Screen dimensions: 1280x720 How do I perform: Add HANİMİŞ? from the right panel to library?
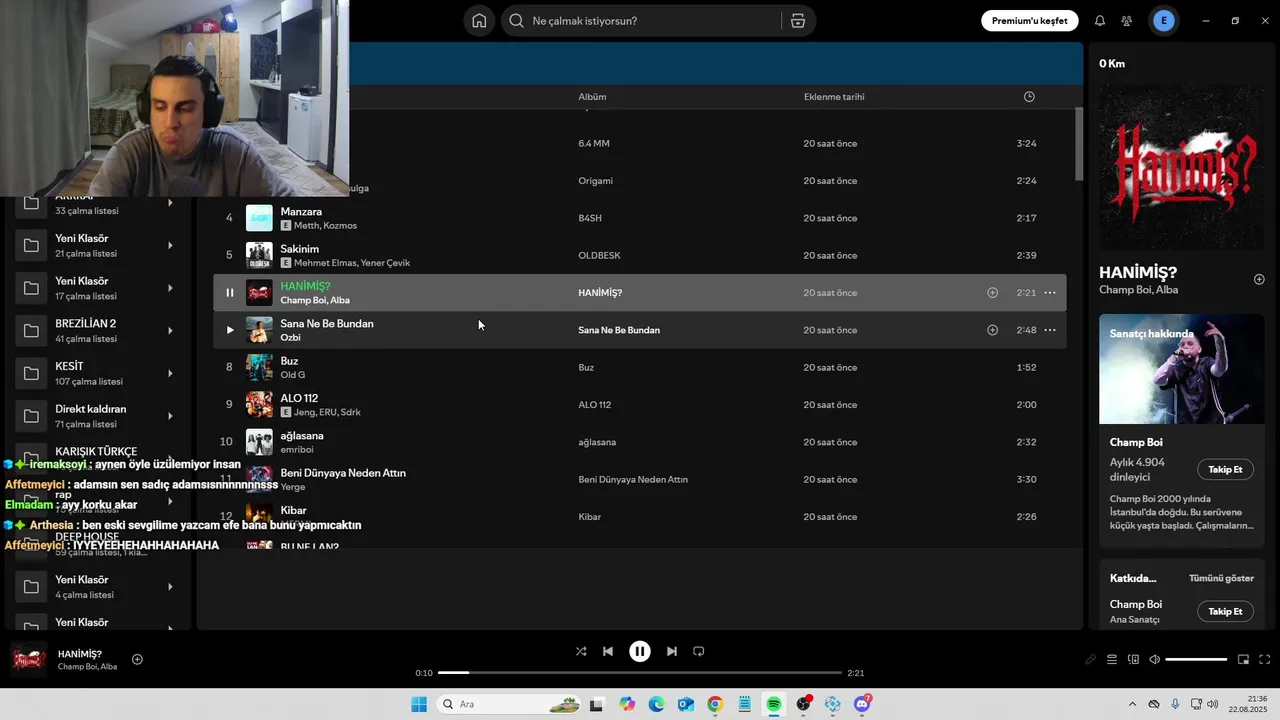point(1259,279)
